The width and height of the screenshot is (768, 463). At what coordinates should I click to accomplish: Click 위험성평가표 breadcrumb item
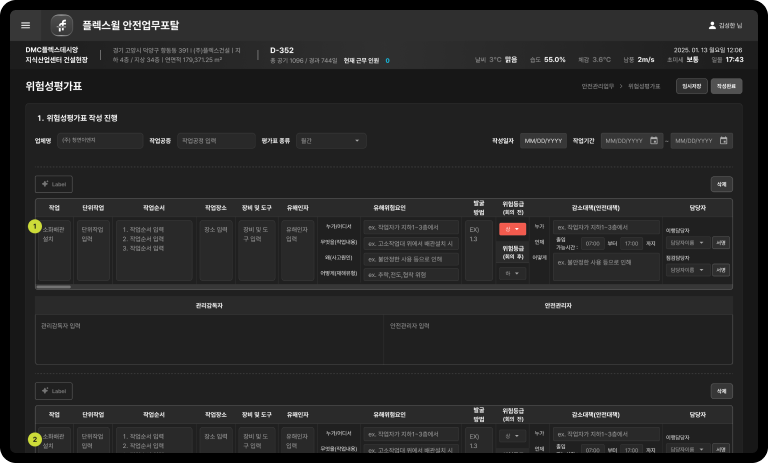(x=644, y=86)
